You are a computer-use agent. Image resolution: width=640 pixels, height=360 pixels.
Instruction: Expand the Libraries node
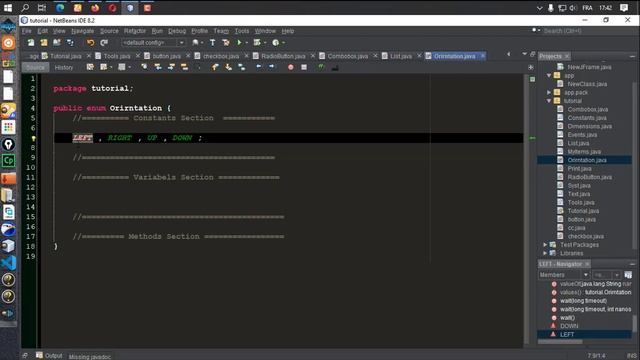pos(545,253)
